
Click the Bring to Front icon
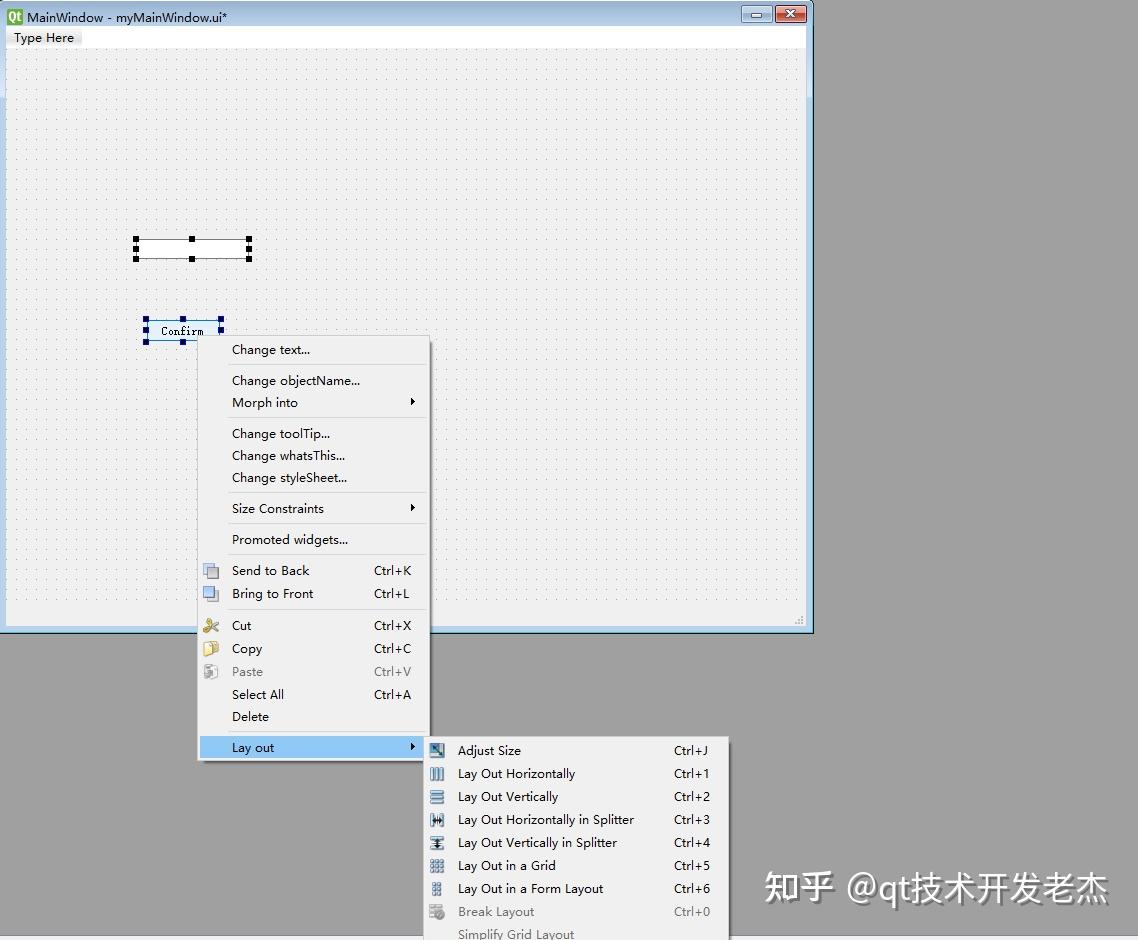click(212, 593)
